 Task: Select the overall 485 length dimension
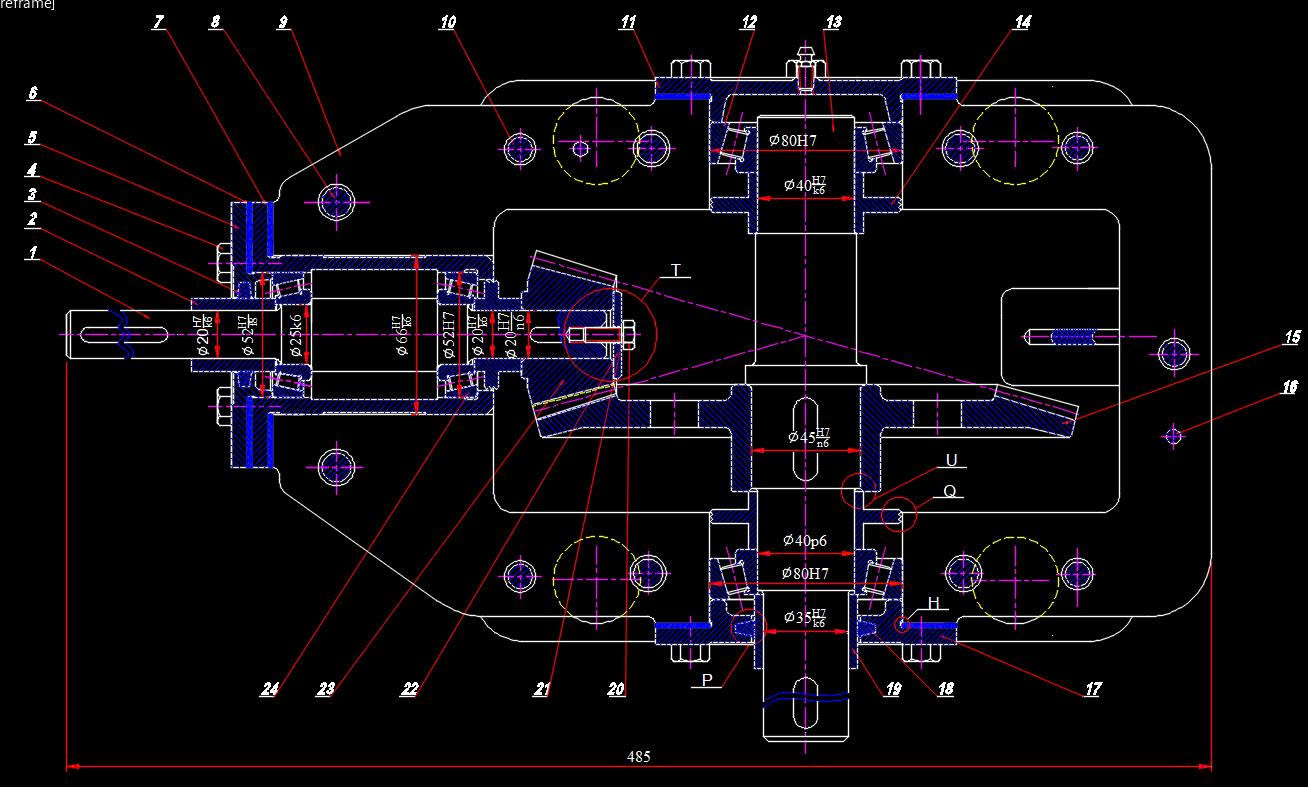(x=640, y=756)
